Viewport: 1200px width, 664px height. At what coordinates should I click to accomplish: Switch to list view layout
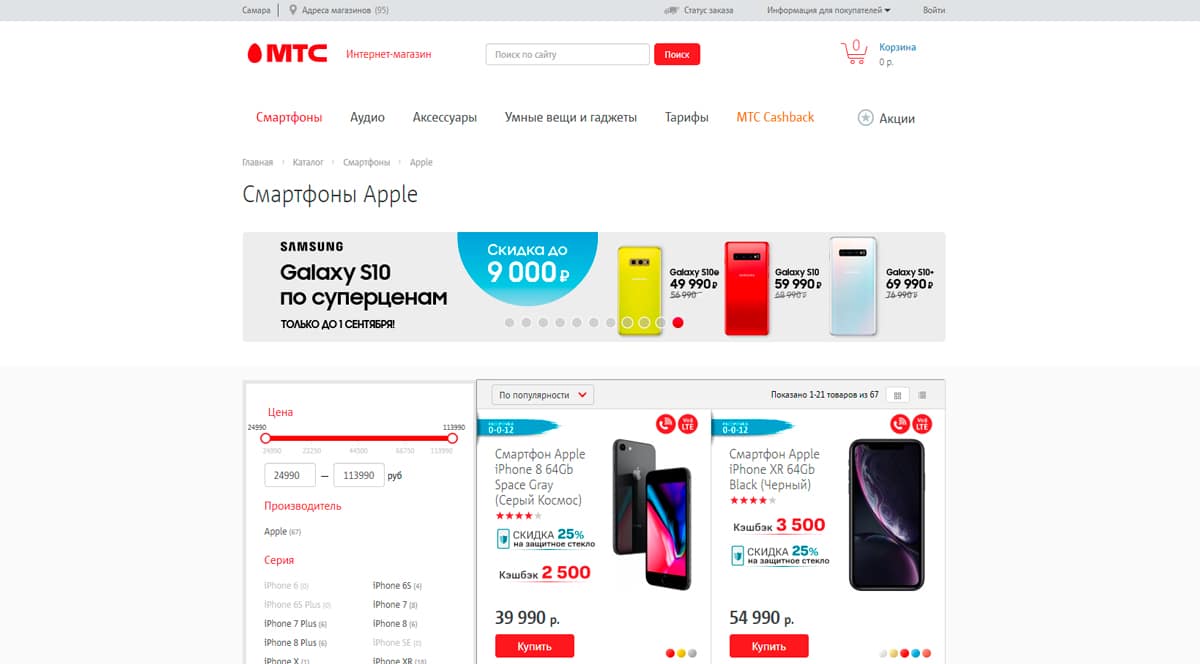tap(922, 395)
